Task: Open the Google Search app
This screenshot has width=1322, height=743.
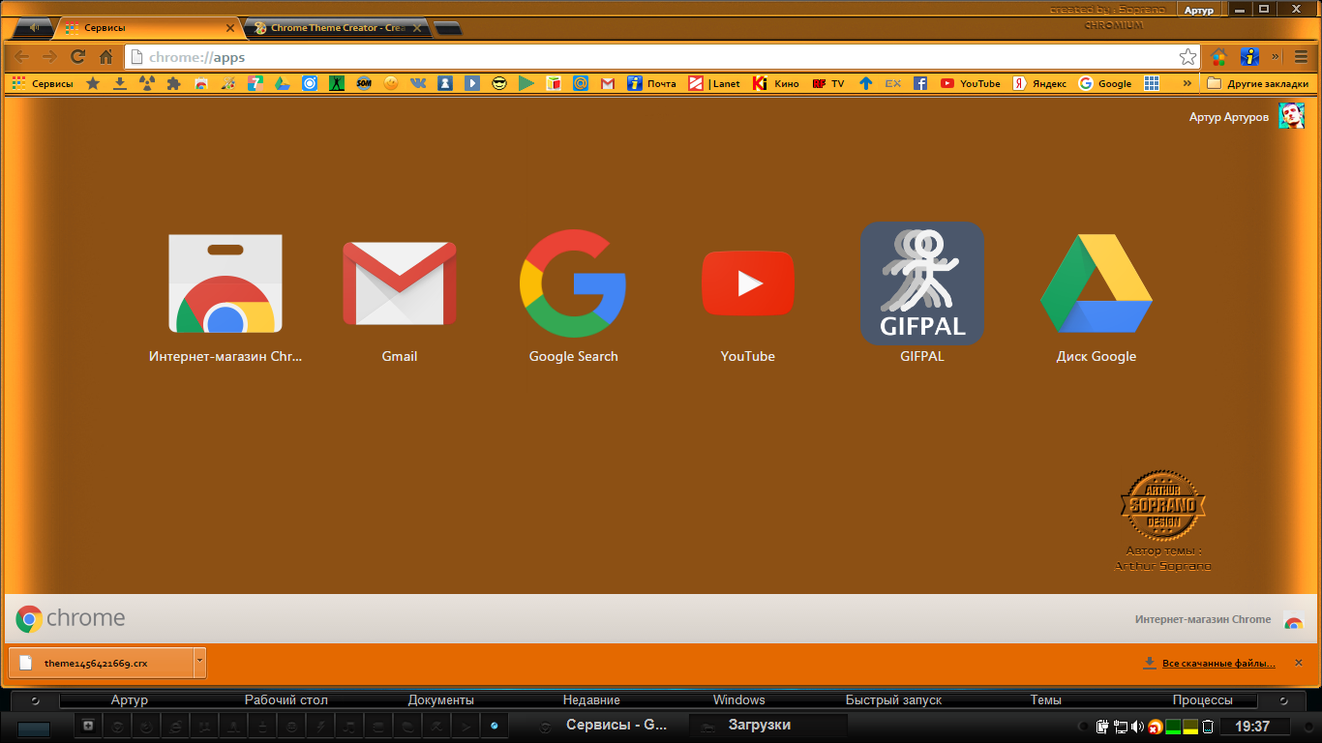Action: pos(573,284)
